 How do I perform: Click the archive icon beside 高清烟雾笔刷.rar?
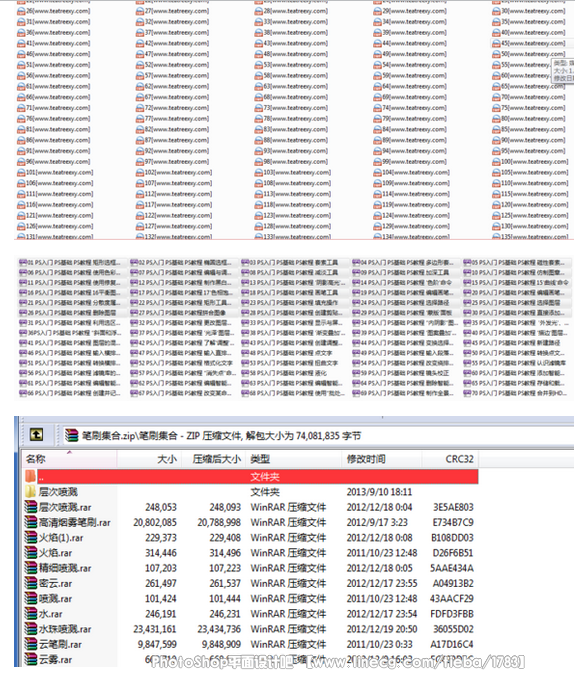[x=31, y=522]
